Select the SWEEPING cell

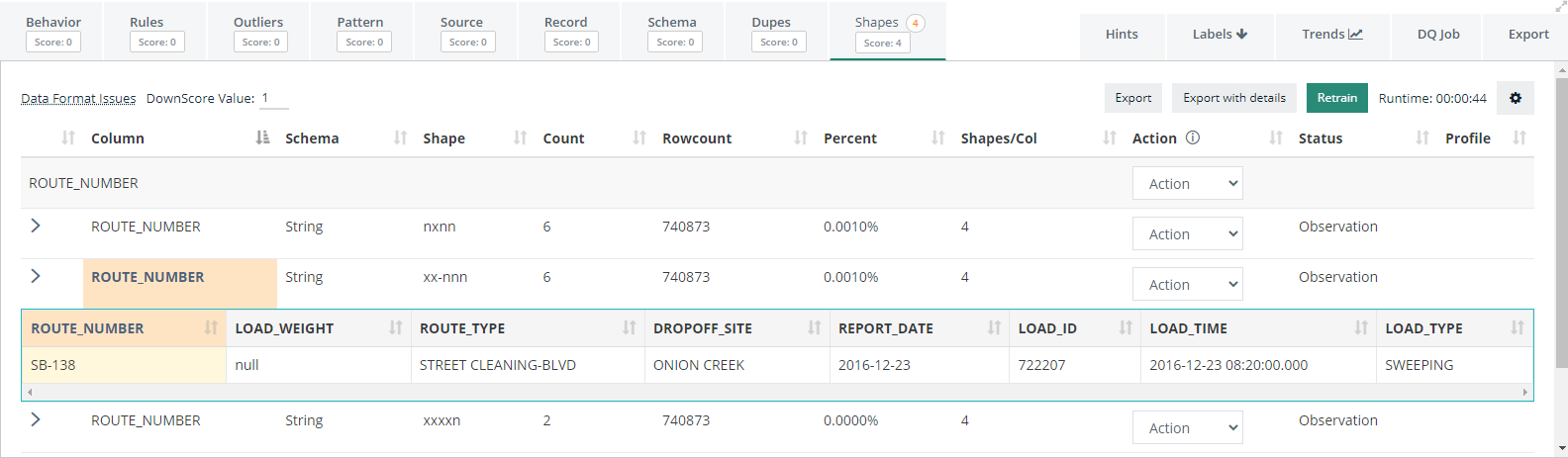coord(1454,365)
